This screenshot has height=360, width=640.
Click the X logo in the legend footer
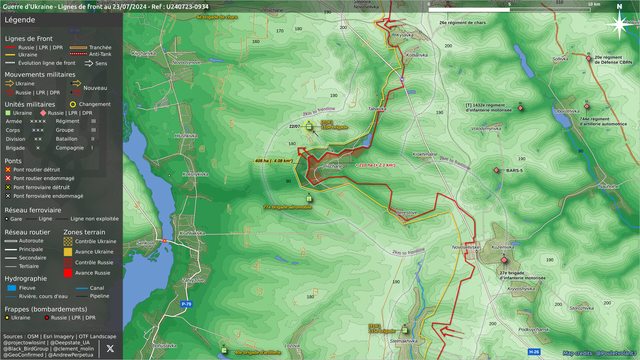tap(110, 349)
